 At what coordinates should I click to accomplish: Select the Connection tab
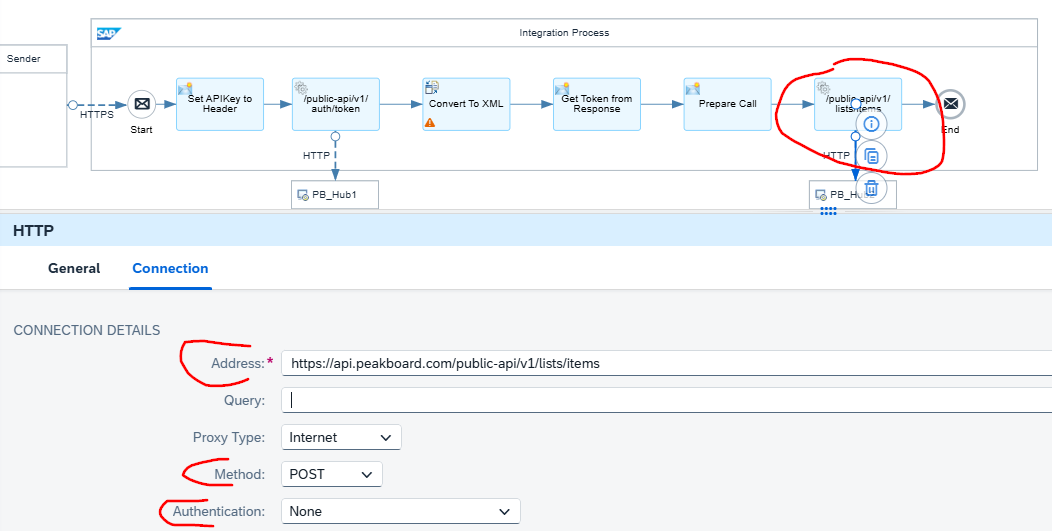click(170, 268)
